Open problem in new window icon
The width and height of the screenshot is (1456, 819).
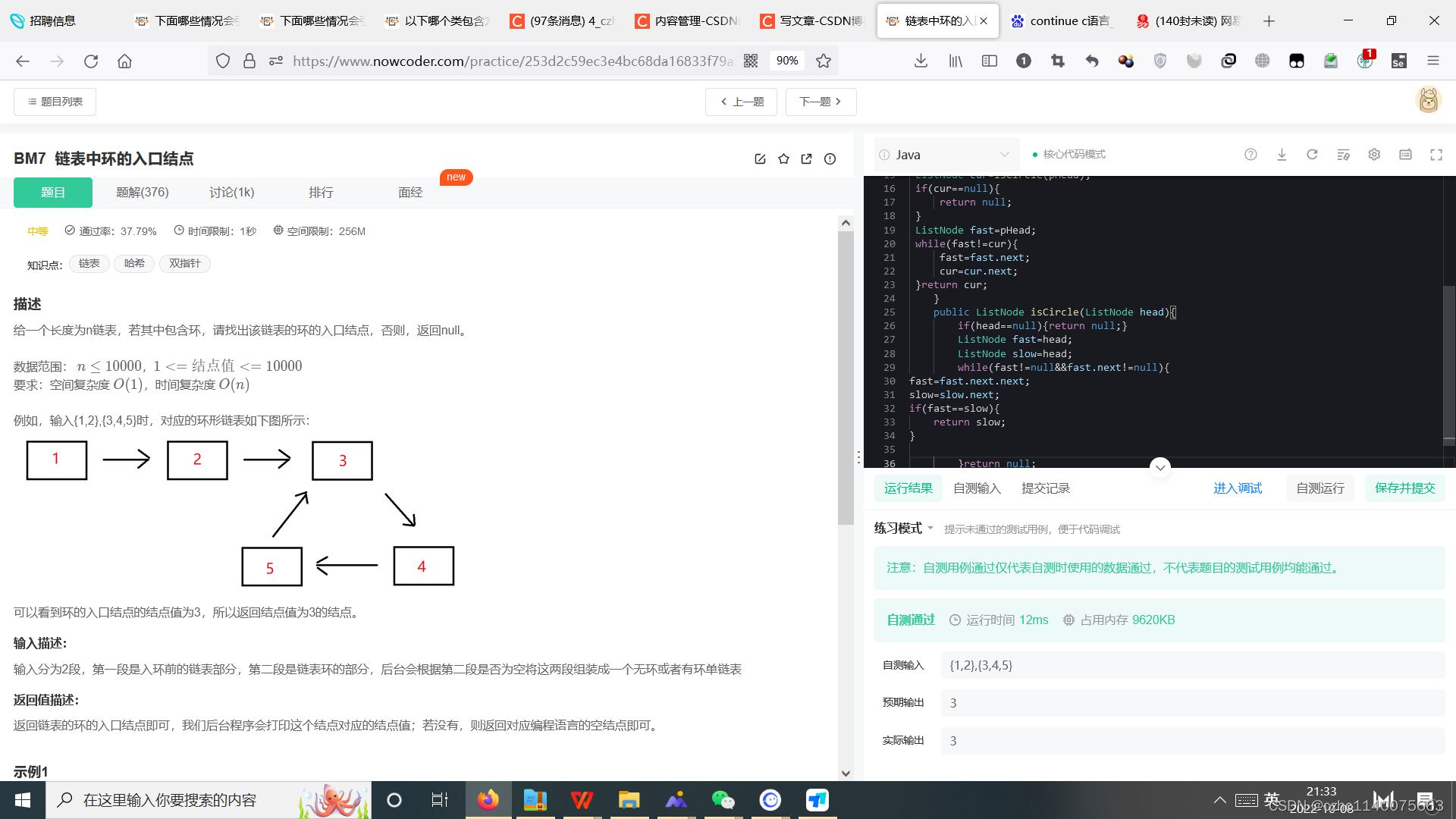(x=807, y=158)
